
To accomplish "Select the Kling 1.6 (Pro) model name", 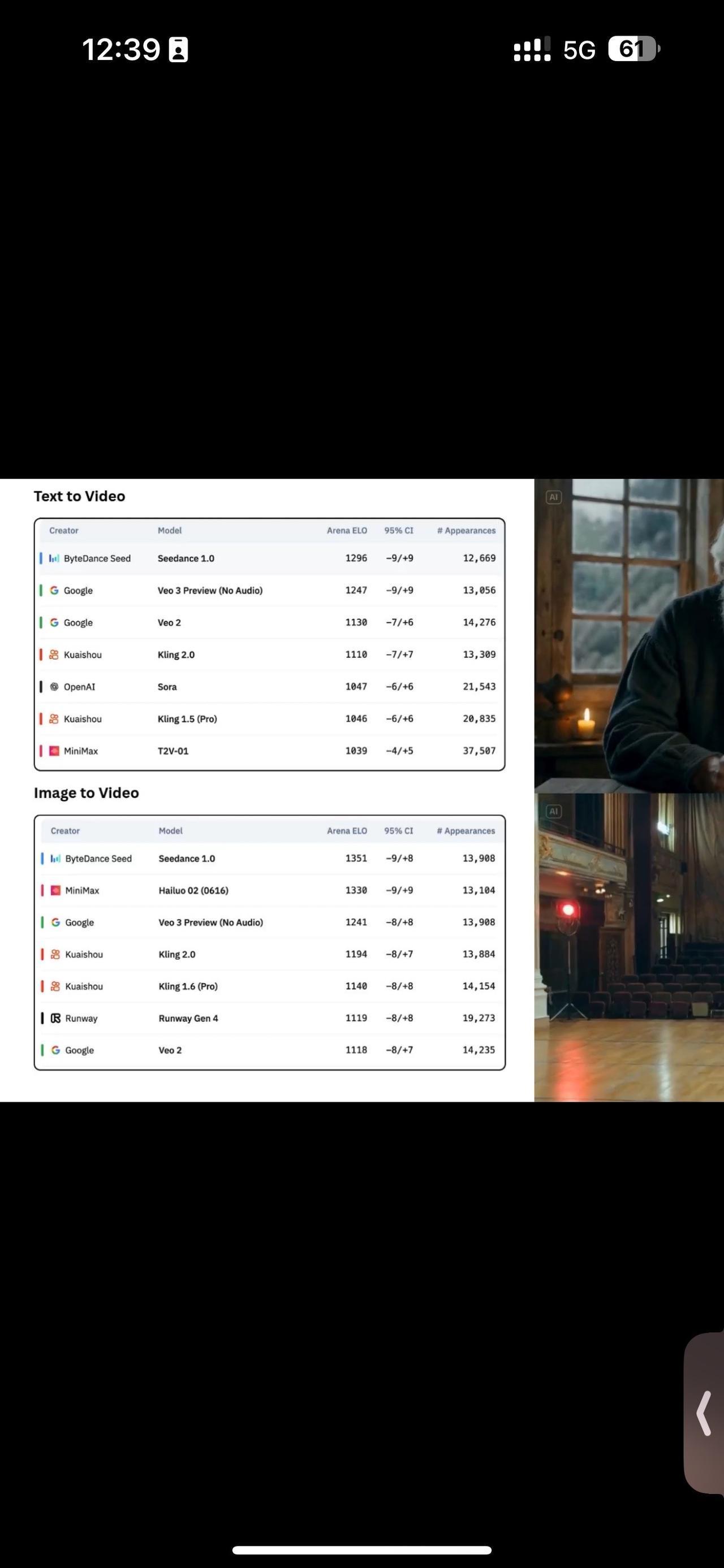I will click(x=188, y=986).
